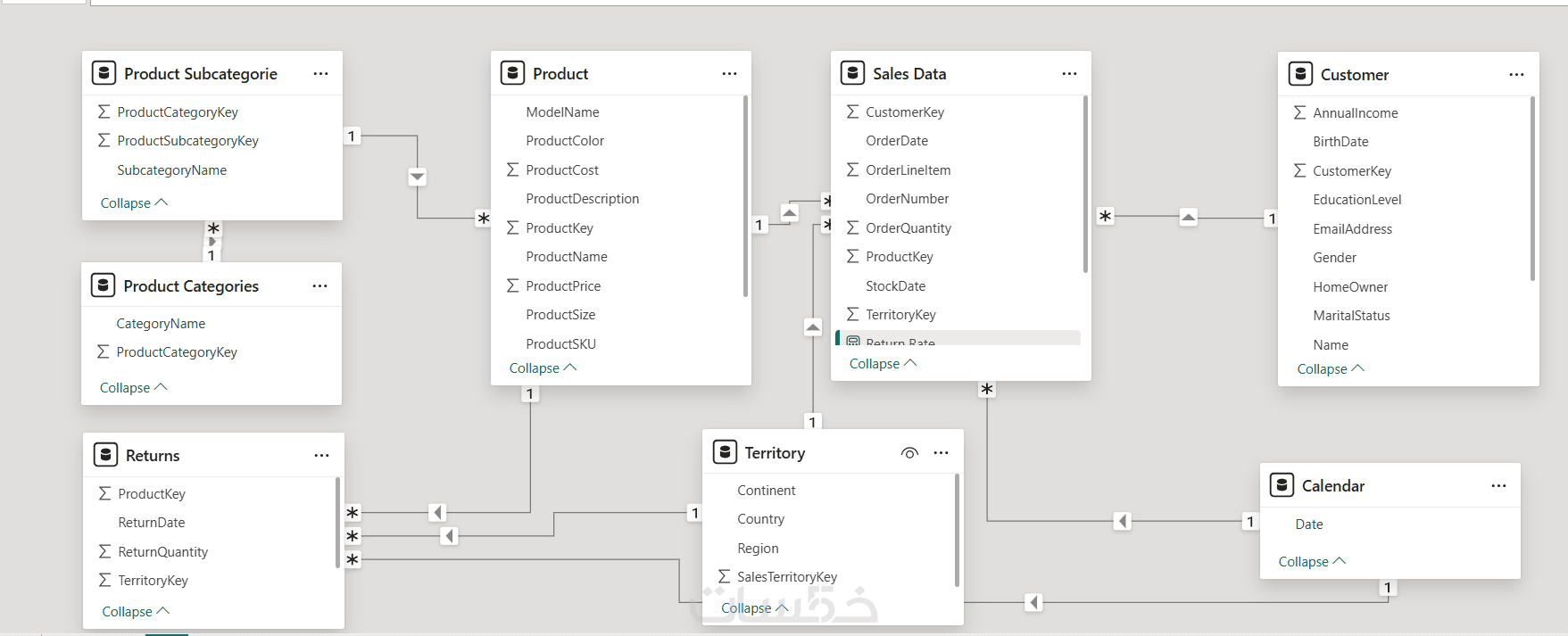Click the Product table vertical scrollbar
Viewport: 1568px width, 636px height.
click(x=745, y=196)
